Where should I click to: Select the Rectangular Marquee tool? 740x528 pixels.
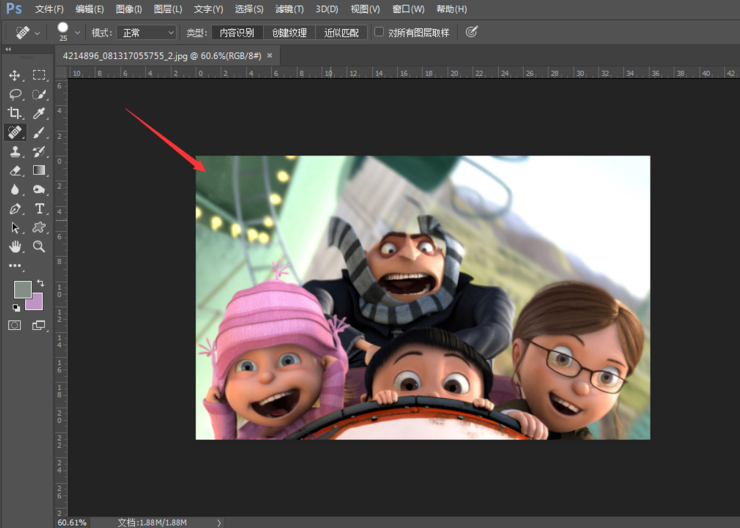[39, 75]
